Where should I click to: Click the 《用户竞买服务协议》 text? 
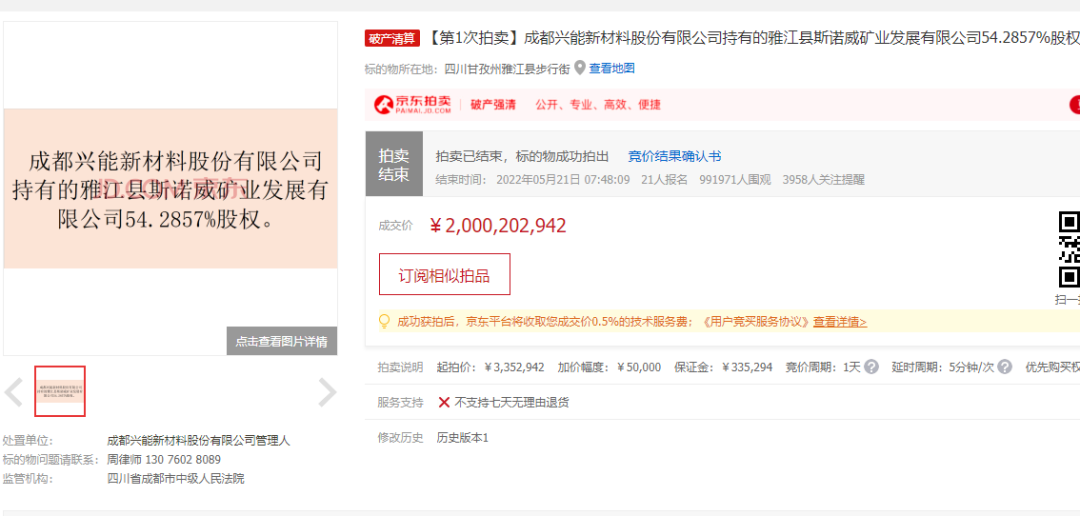pos(756,322)
